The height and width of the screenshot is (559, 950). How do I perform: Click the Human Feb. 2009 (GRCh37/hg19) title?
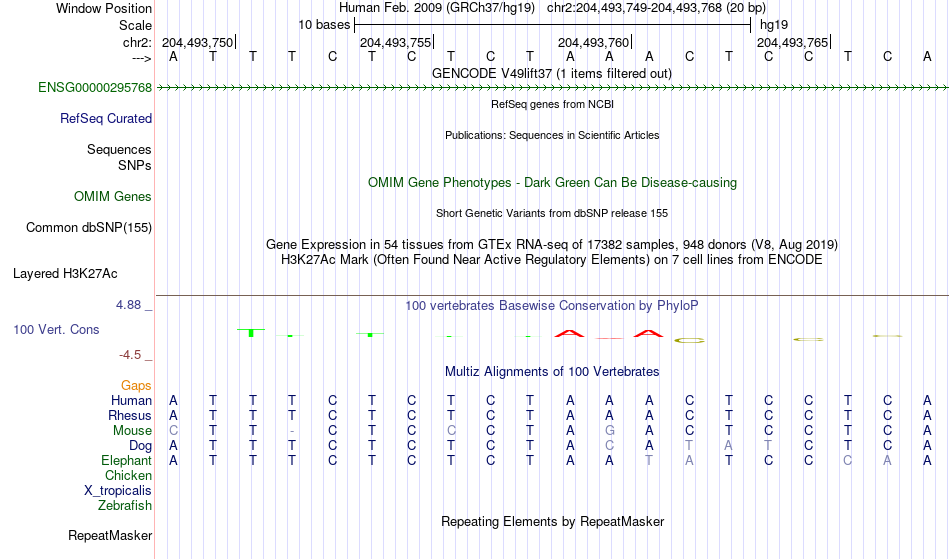click(x=436, y=8)
